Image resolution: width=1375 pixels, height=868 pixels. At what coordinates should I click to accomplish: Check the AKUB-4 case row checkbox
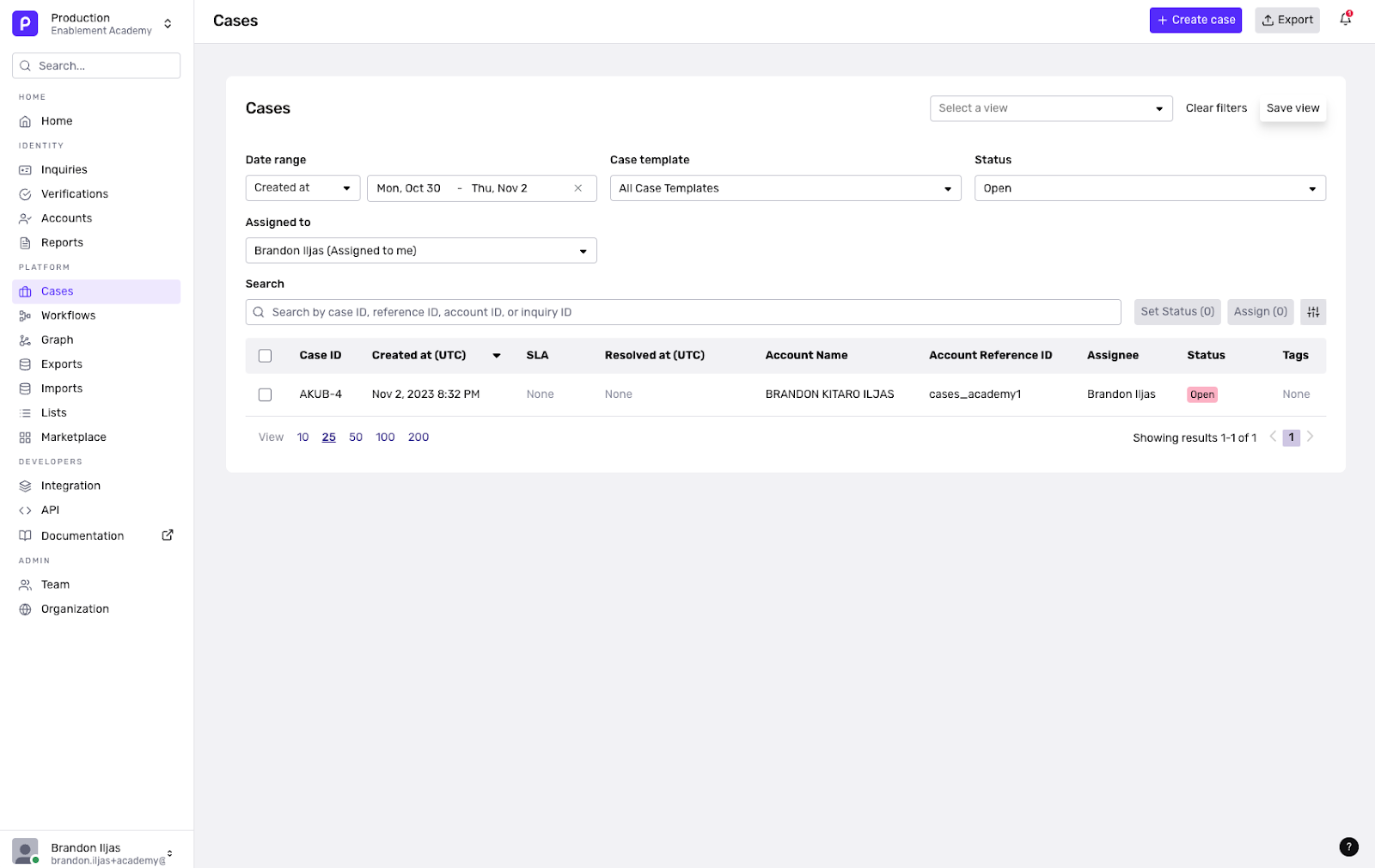(x=265, y=394)
